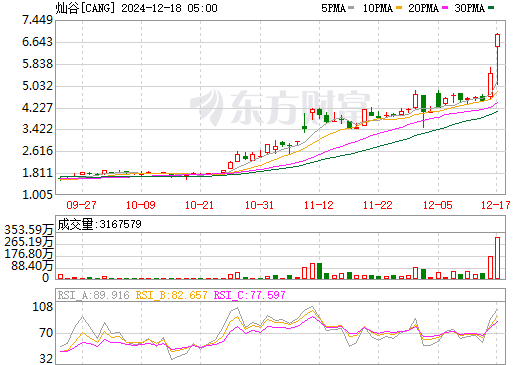520x365 pixels.
Task: Click the 30PMA legend label
Action: tap(469, 8)
